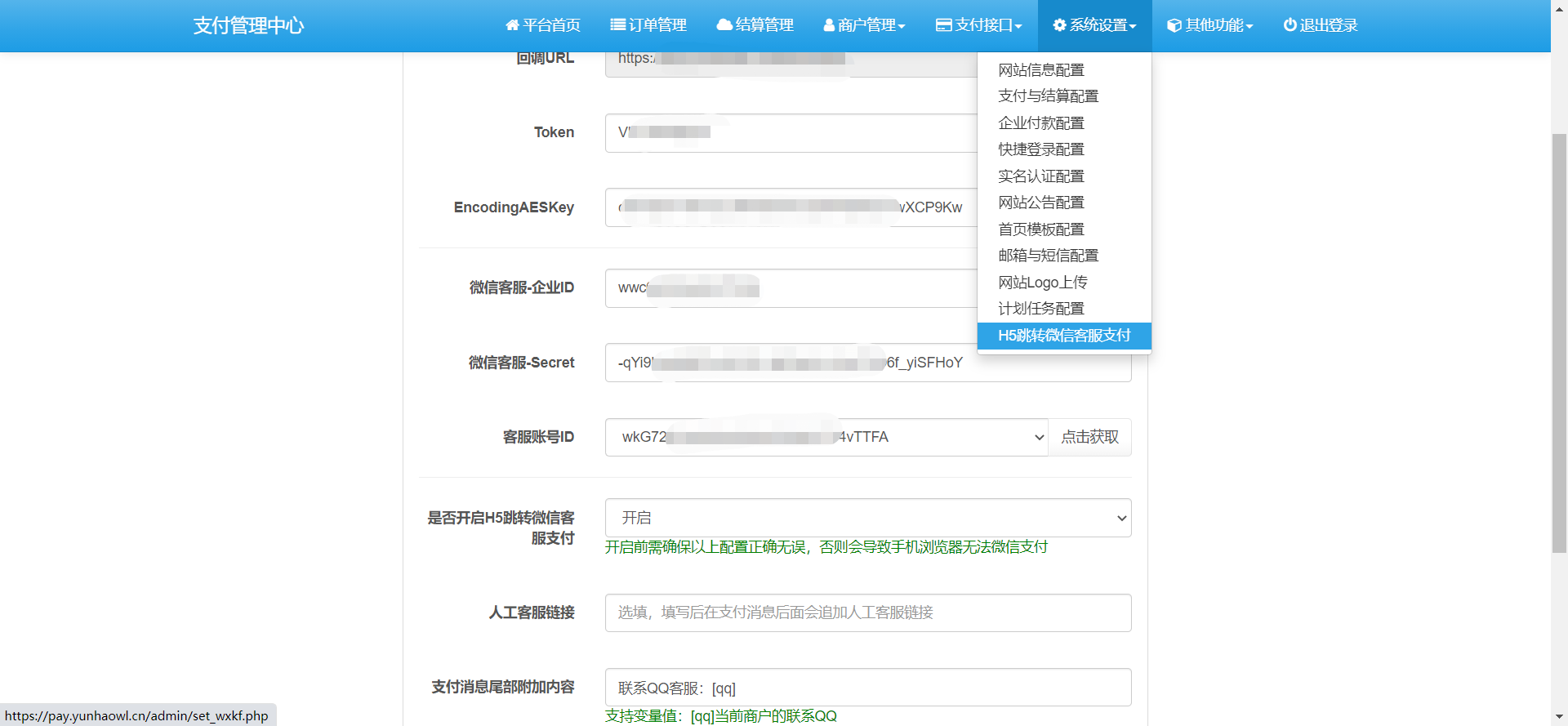Choose 快捷登录配置 menu entry
Screen dimensions: 1568x726
pos(1041,149)
